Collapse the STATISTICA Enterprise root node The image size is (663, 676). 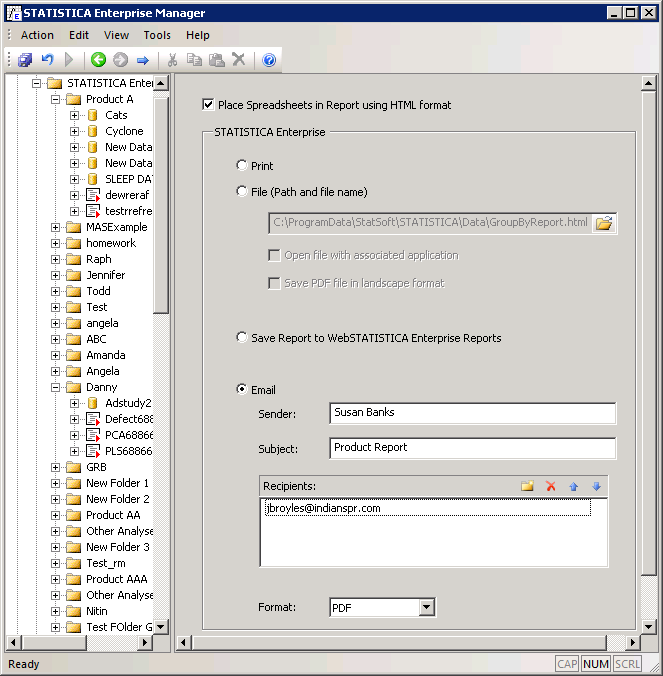36,83
